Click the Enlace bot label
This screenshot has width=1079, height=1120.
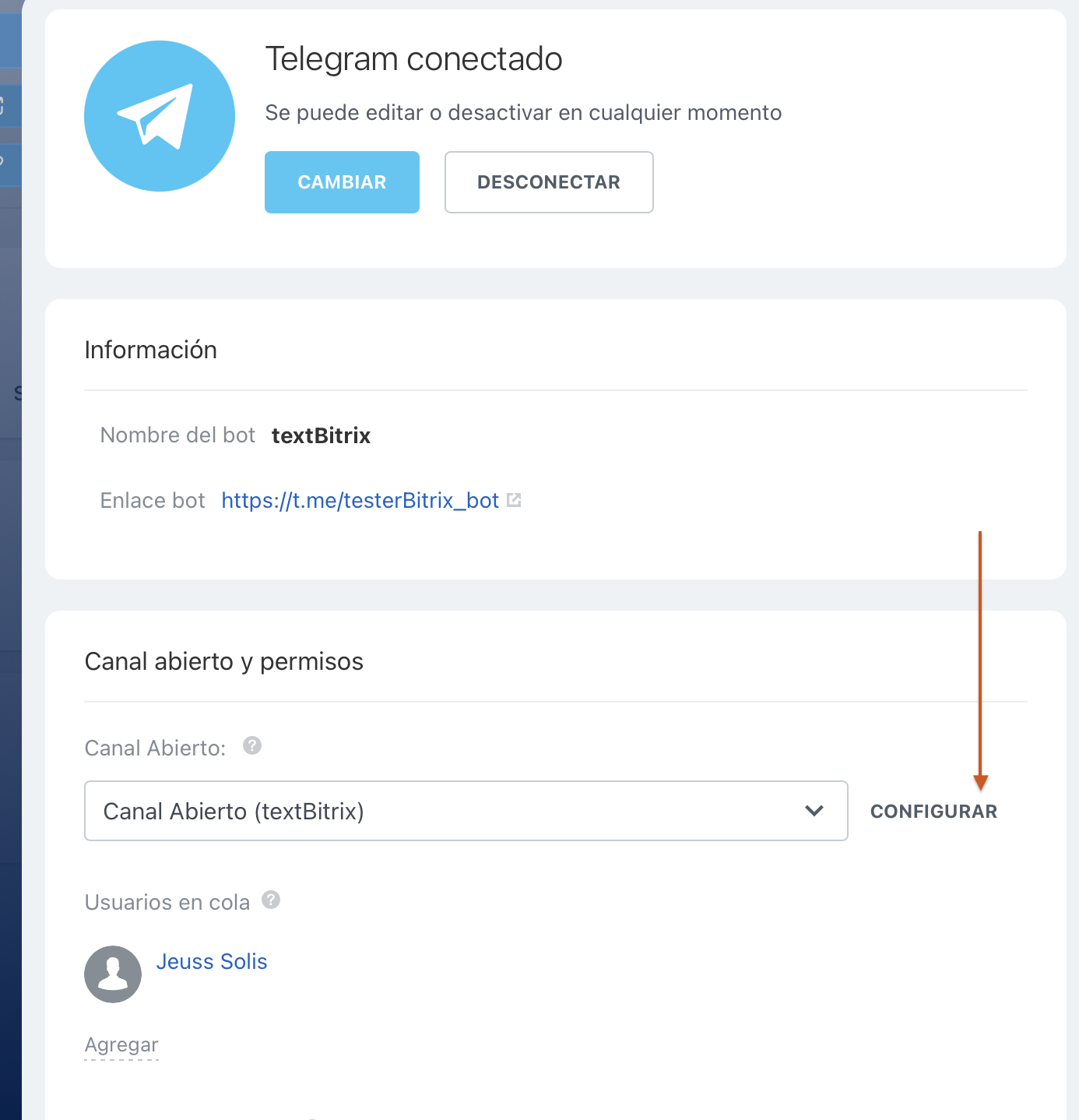(153, 500)
